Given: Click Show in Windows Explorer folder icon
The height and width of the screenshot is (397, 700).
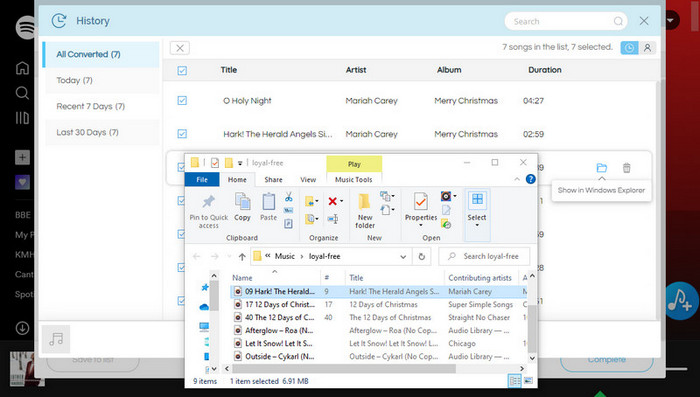Looking at the screenshot, I should pos(601,168).
